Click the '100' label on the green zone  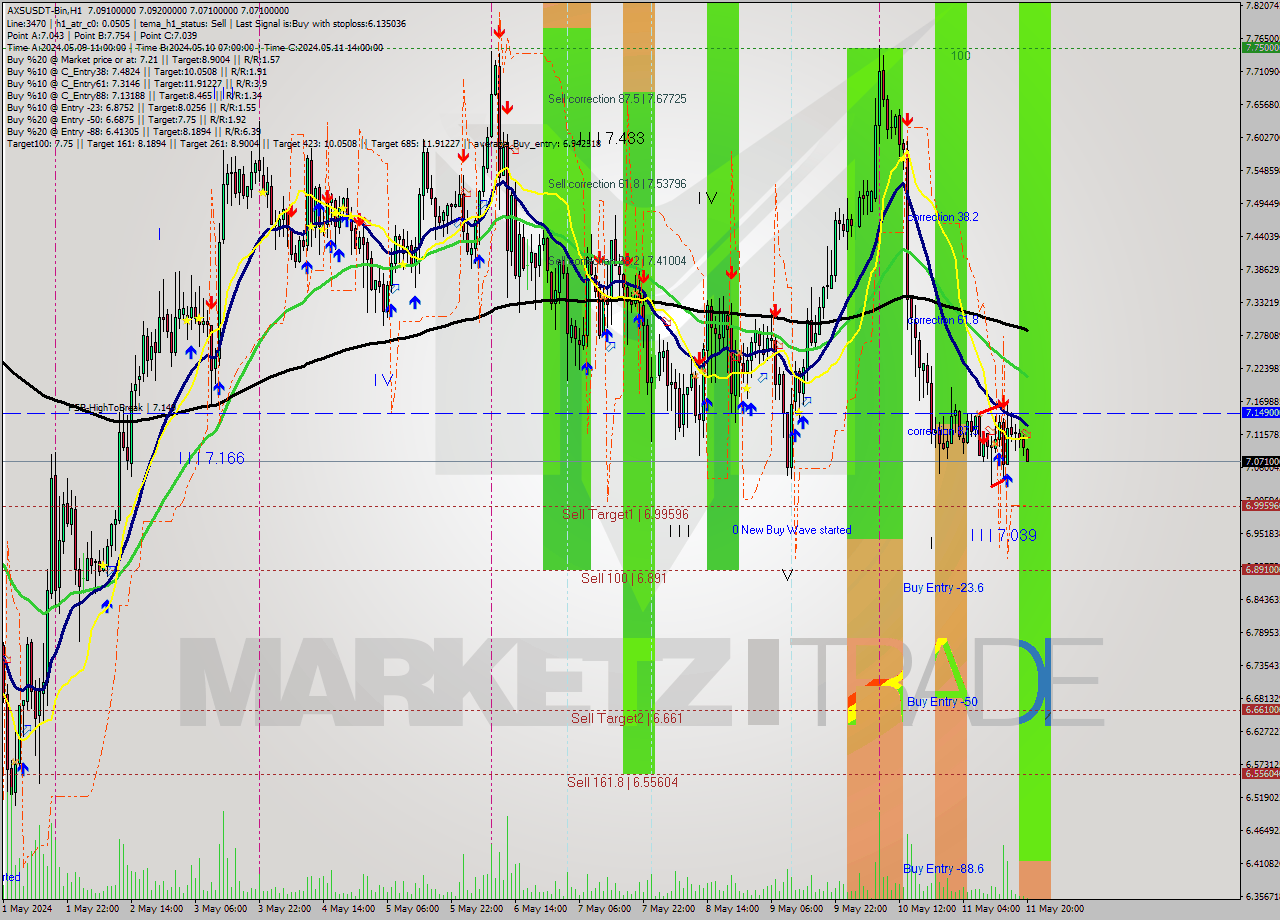tap(960, 56)
